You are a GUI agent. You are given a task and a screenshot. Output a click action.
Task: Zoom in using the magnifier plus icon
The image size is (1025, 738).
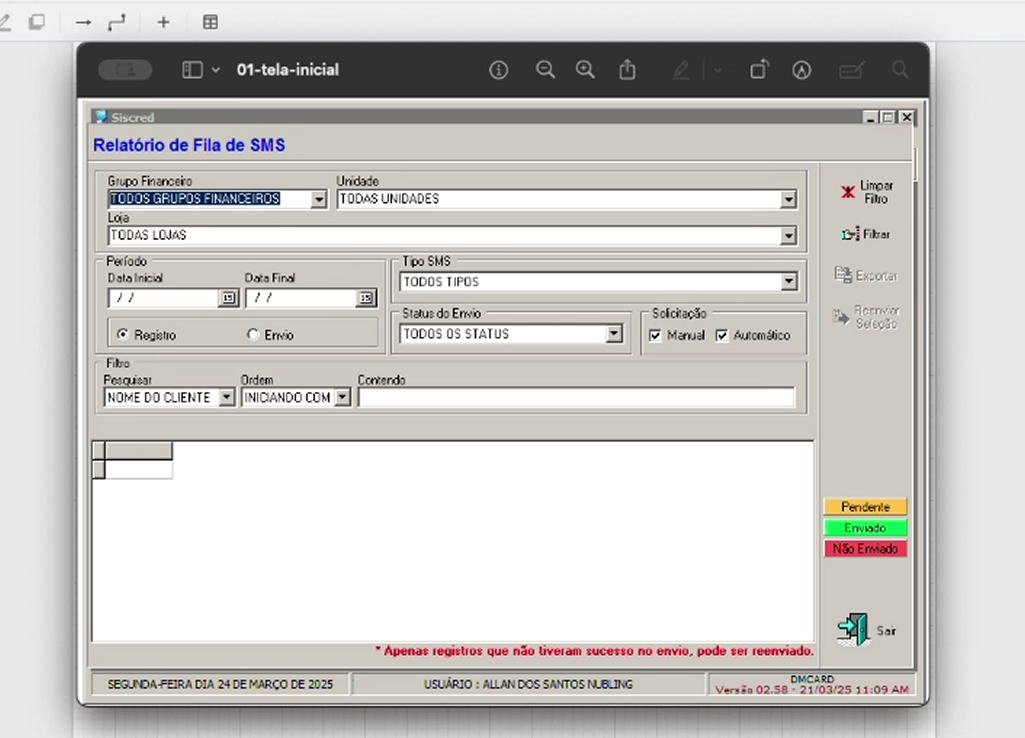point(585,70)
